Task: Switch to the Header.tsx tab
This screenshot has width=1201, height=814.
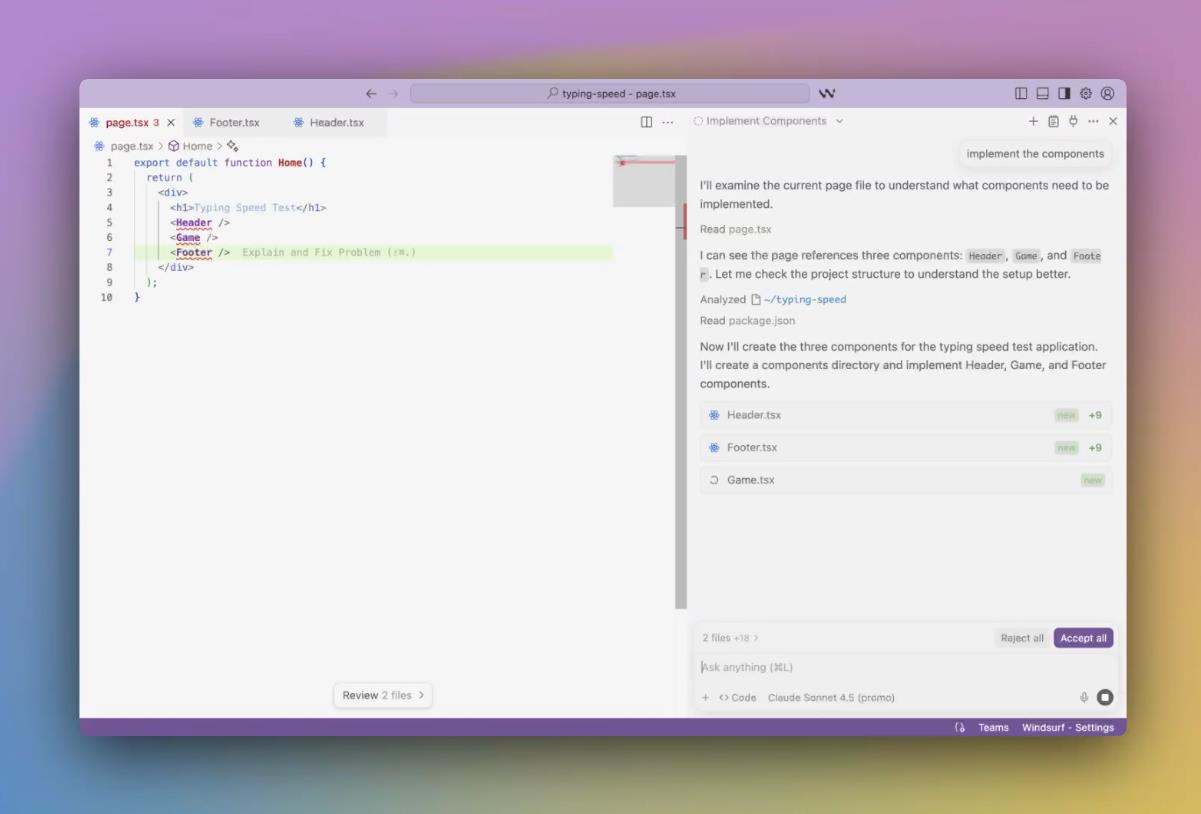Action: coord(336,123)
